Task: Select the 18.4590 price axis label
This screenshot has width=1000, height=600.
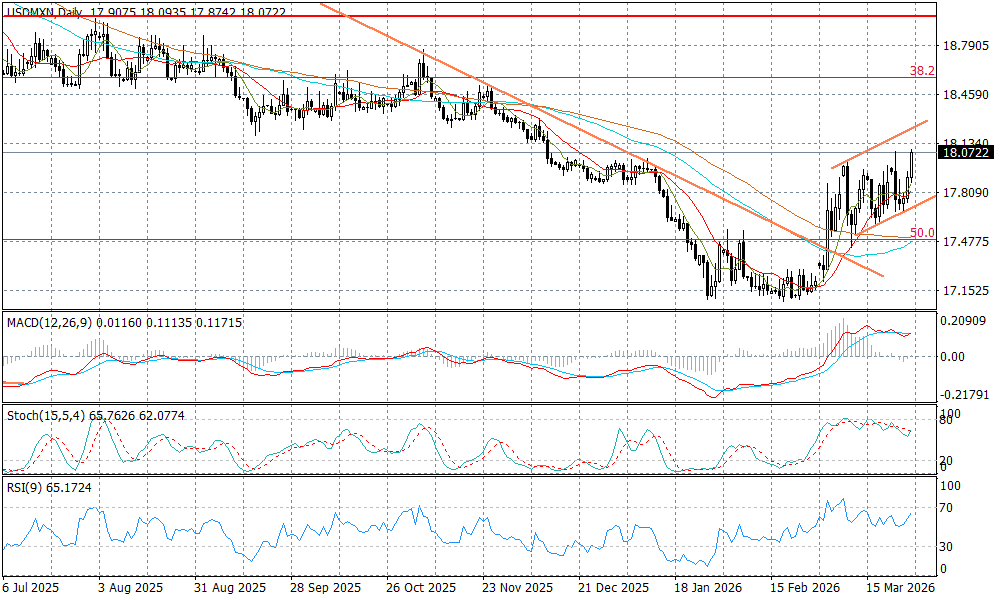Action: coord(965,95)
